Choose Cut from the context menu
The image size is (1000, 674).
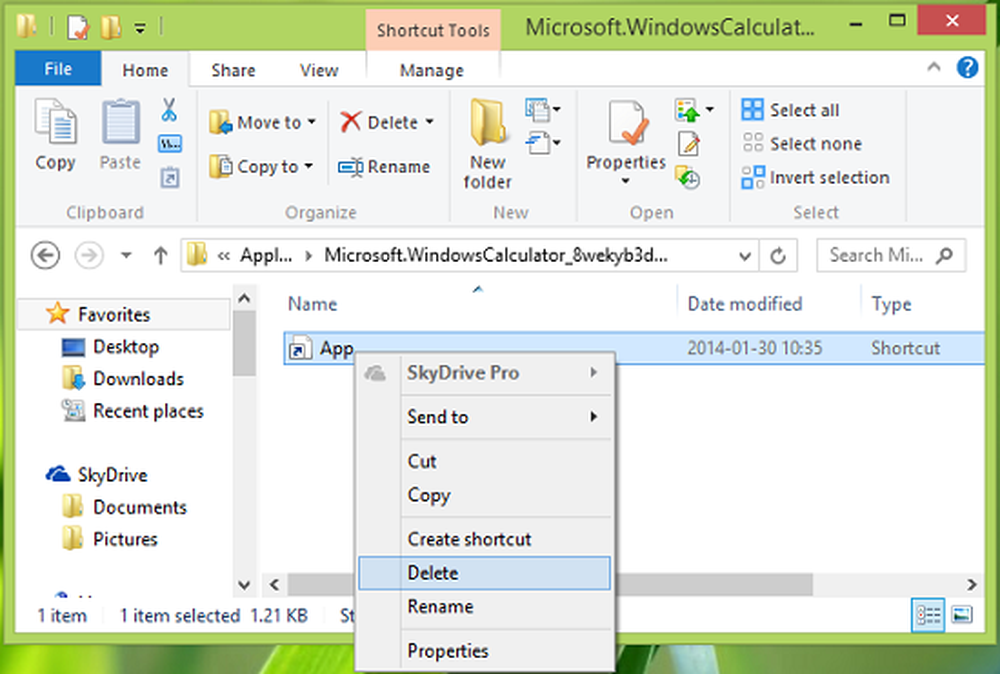click(485, 461)
